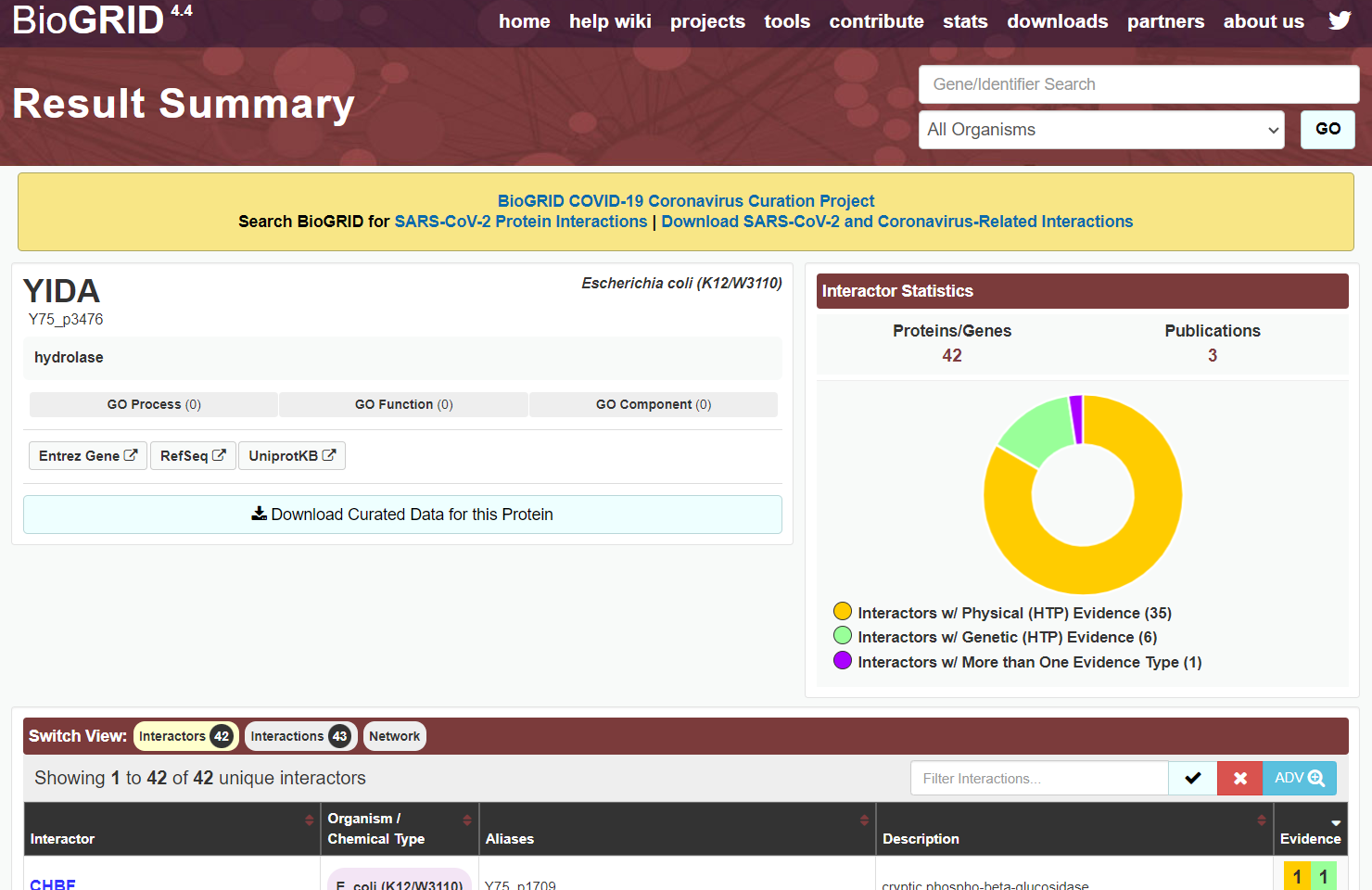Focus the Filter Interactions field
The image size is (1372, 890).
coord(1039,778)
